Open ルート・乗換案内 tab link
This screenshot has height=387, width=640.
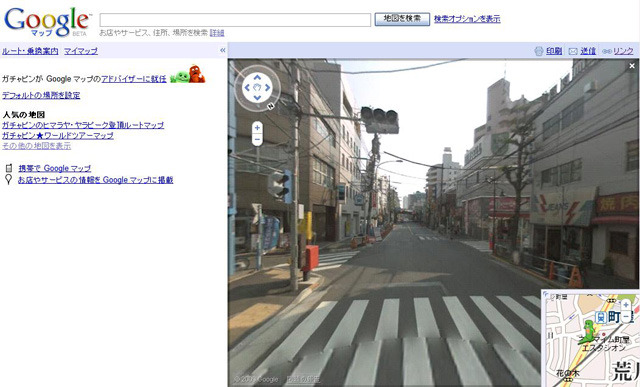(x=30, y=51)
